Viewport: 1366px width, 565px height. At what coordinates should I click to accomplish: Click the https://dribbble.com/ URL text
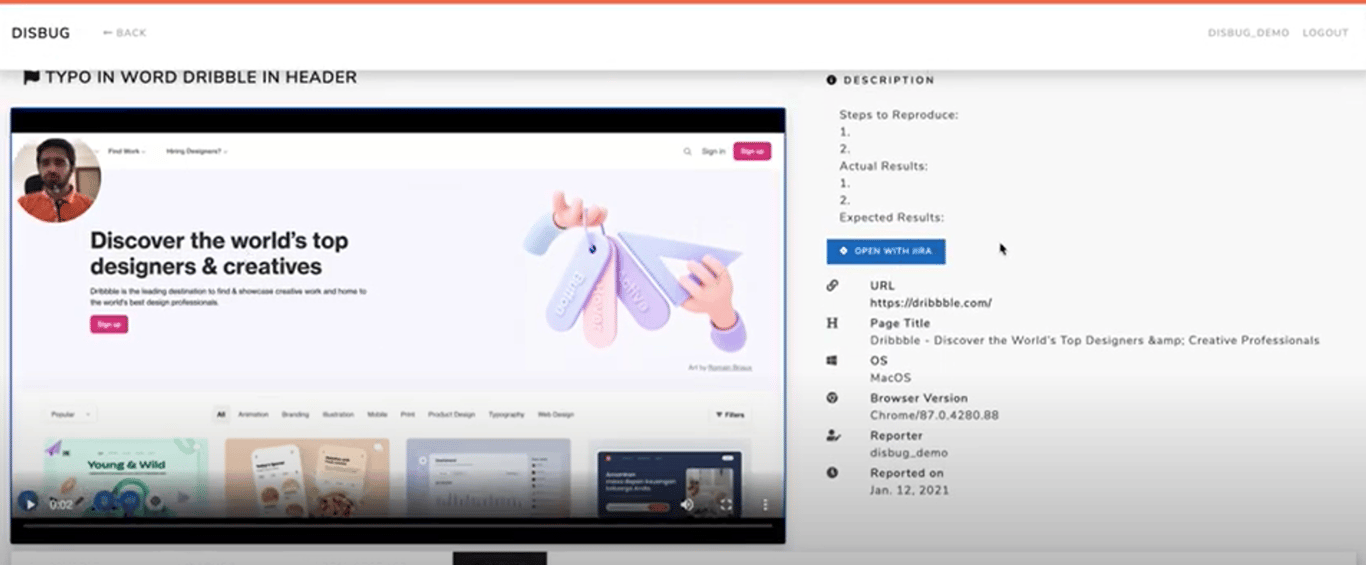pyautogui.click(x=931, y=303)
